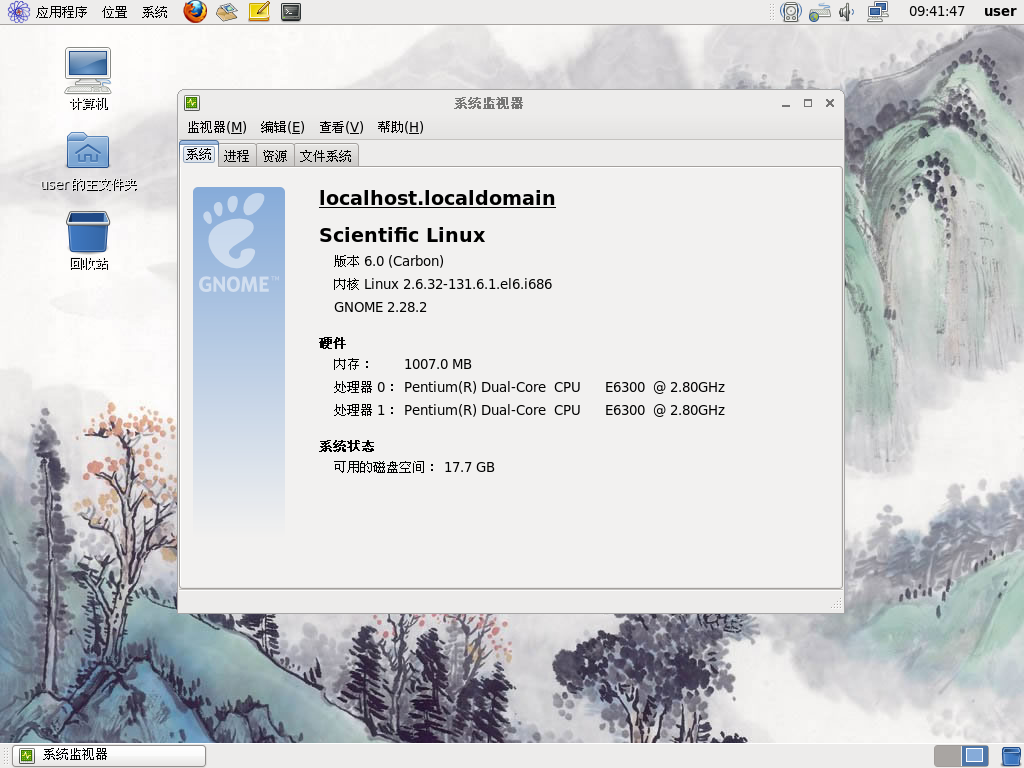Select the 系统 tab in System Monitor
1024x768 pixels.
tap(199, 155)
